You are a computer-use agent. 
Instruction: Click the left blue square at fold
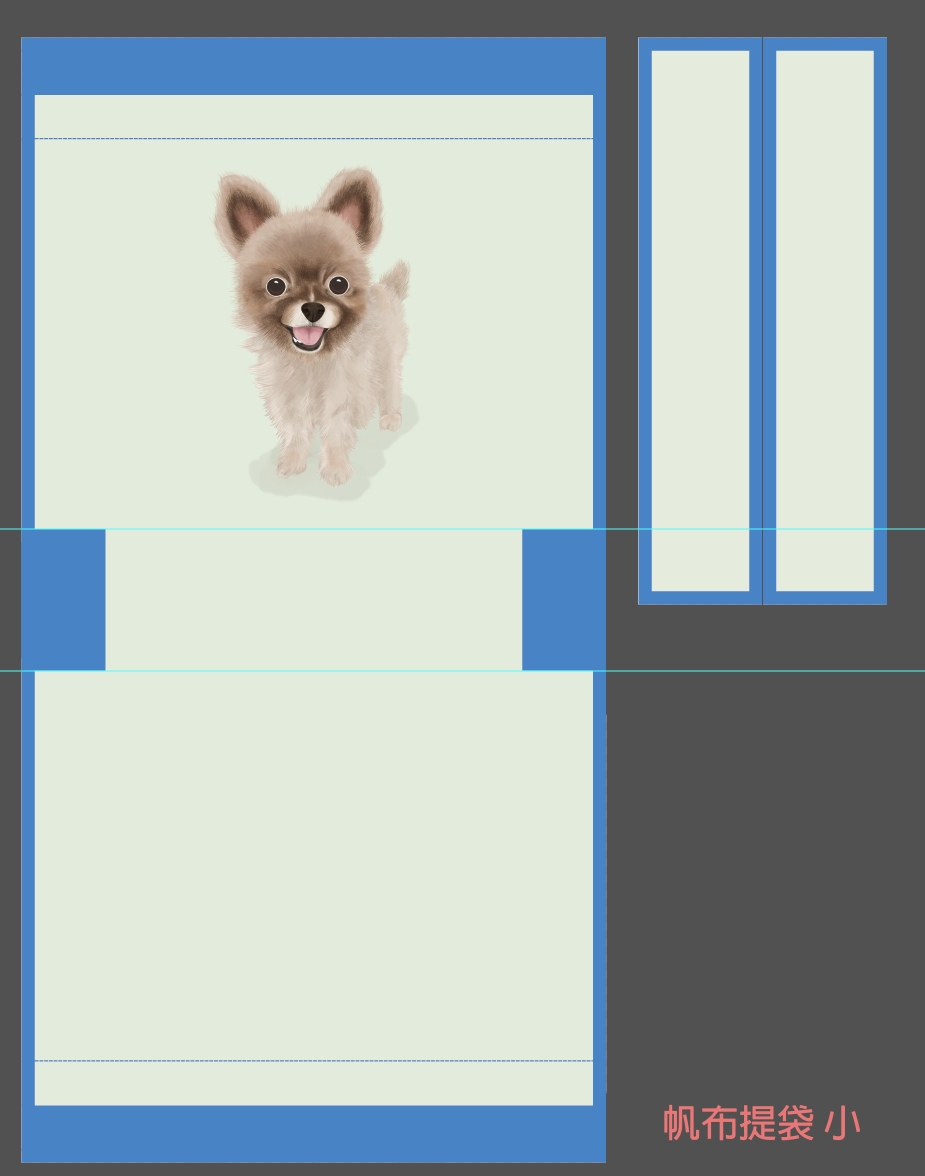pos(63,599)
